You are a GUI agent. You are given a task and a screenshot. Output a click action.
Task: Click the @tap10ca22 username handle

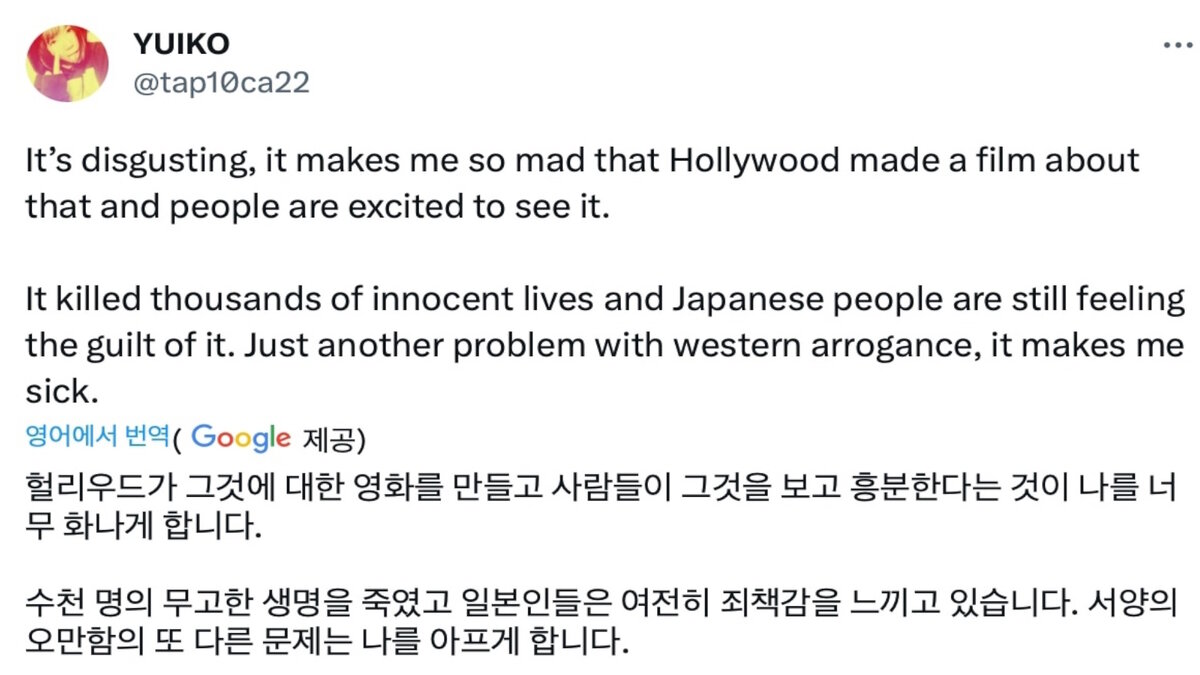(x=221, y=82)
